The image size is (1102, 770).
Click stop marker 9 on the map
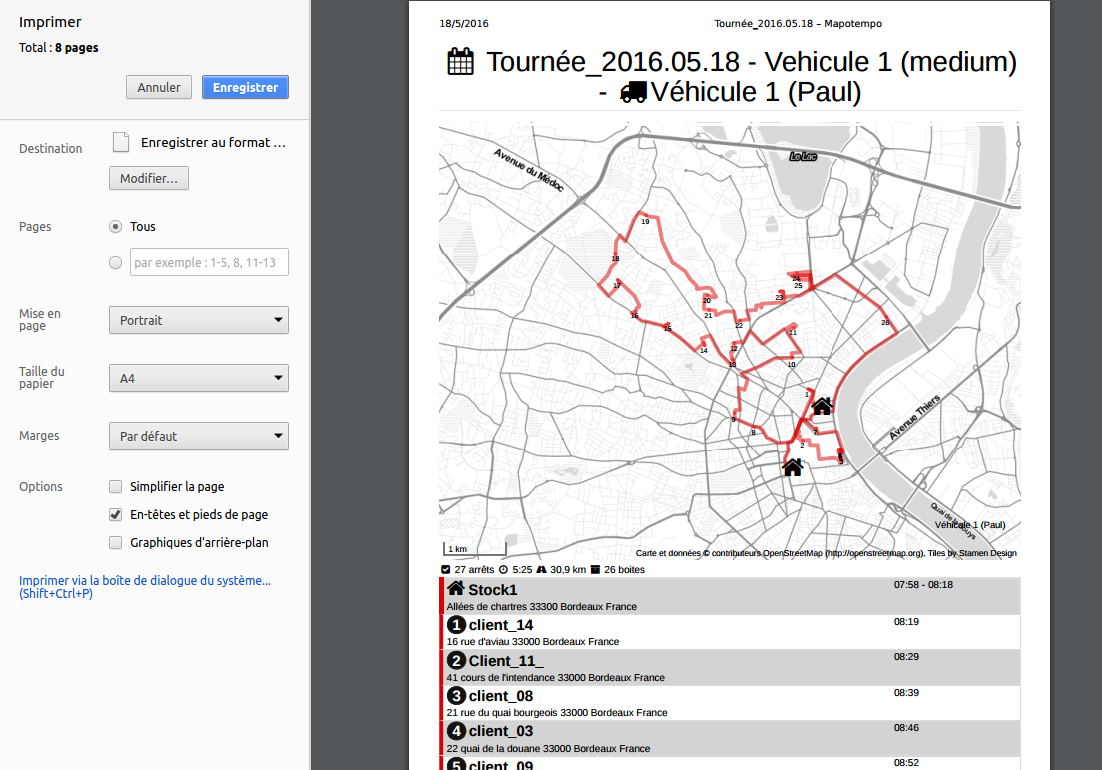pos(733,419)
